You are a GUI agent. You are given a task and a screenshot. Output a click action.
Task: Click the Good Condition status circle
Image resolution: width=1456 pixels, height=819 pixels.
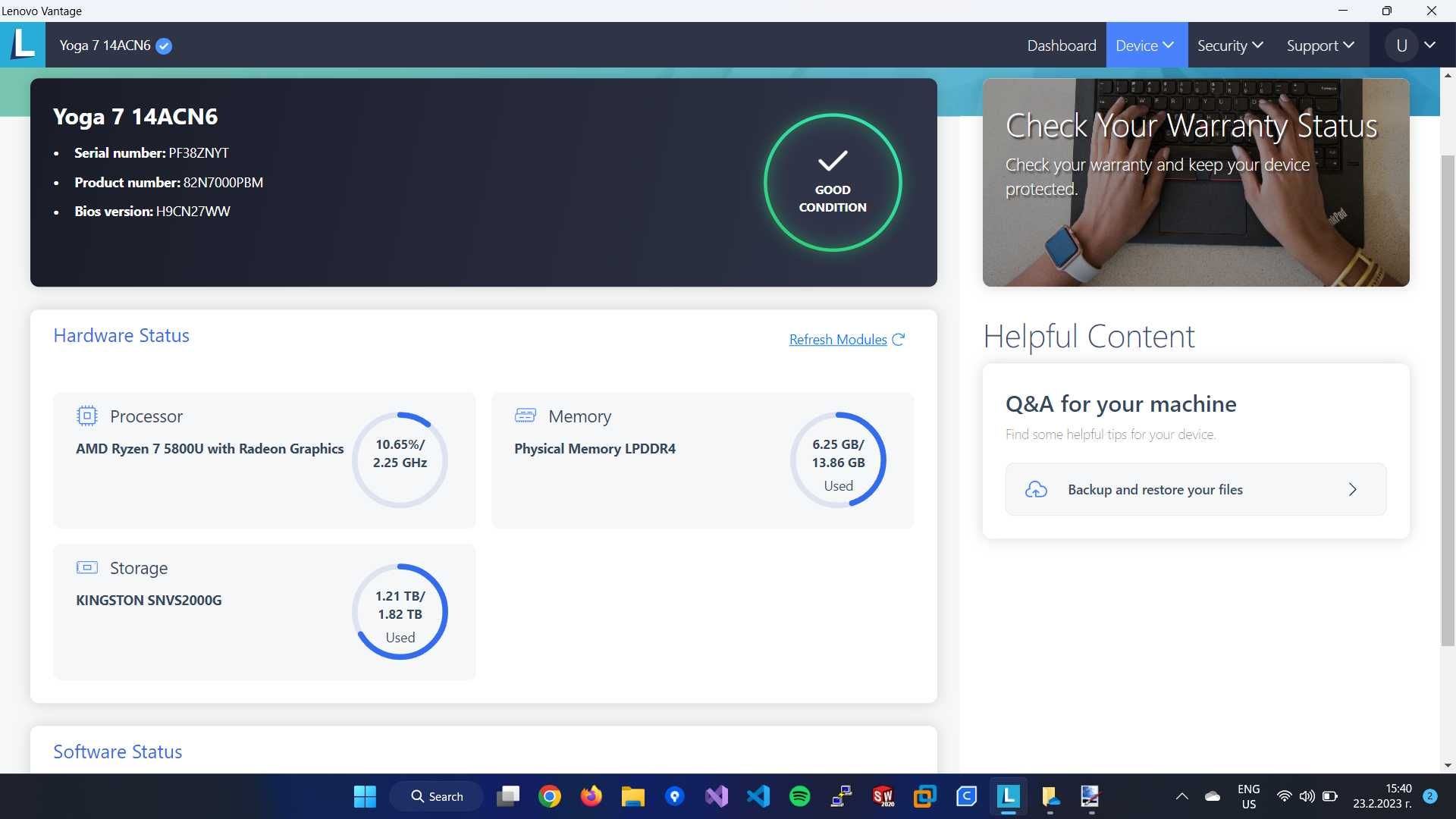click(832, 183)
